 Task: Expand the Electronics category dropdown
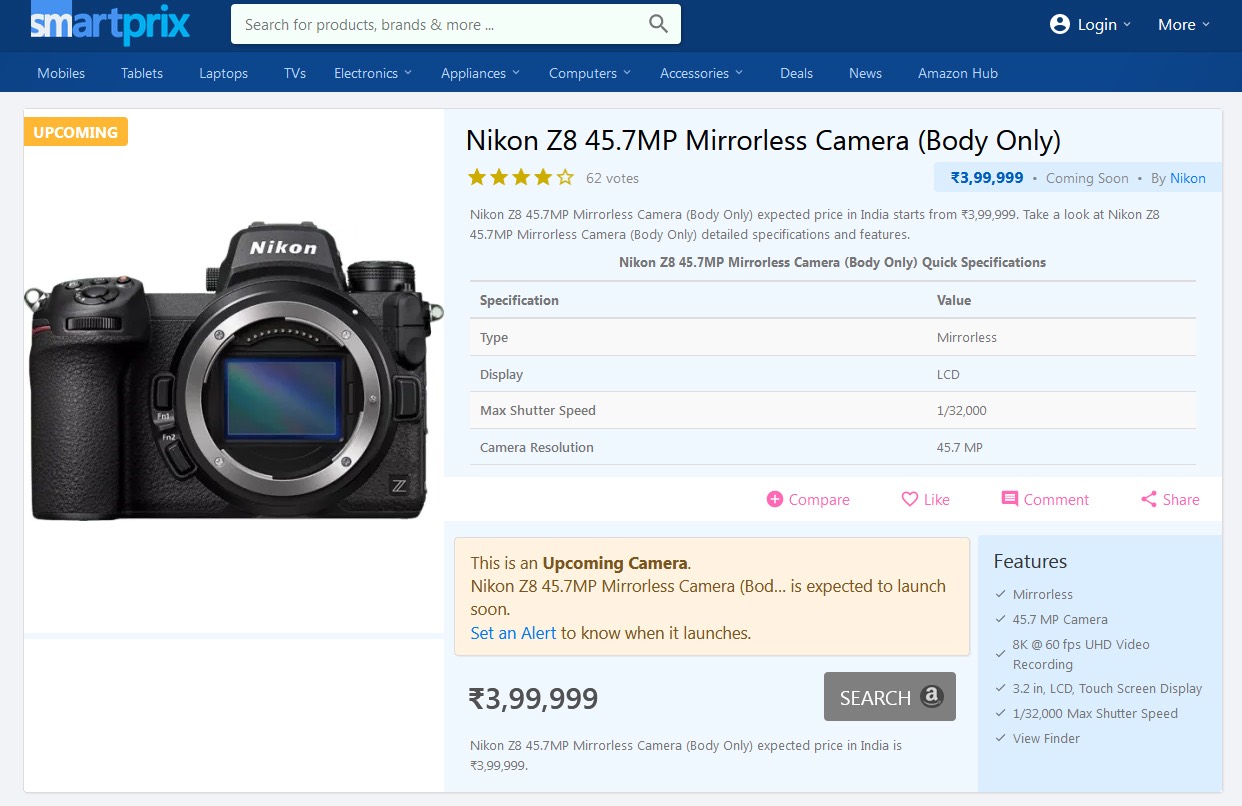[372, 73]
